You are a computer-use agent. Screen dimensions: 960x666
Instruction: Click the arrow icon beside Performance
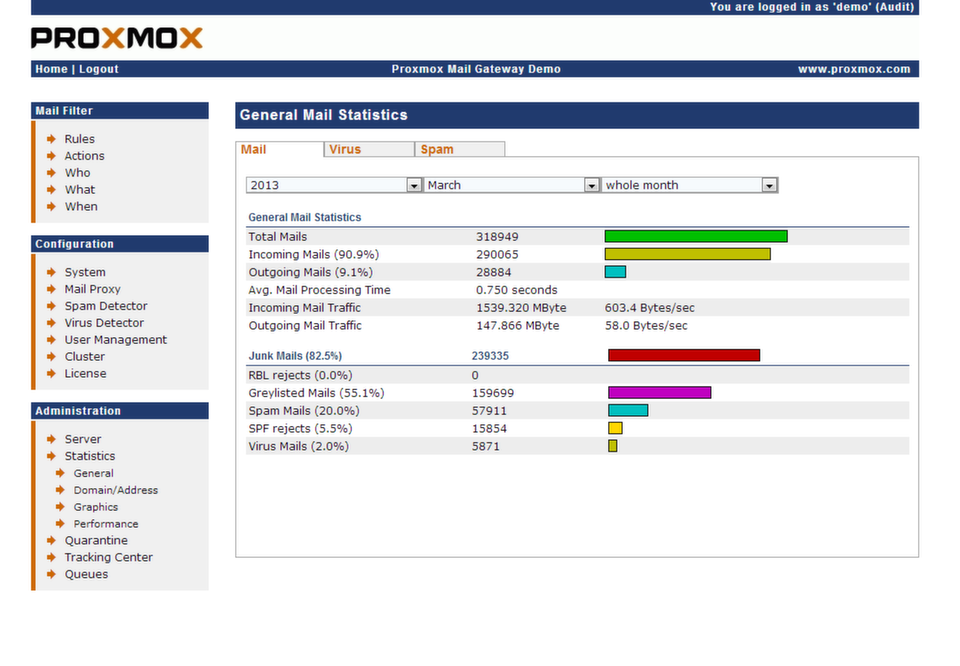point(60,524)
